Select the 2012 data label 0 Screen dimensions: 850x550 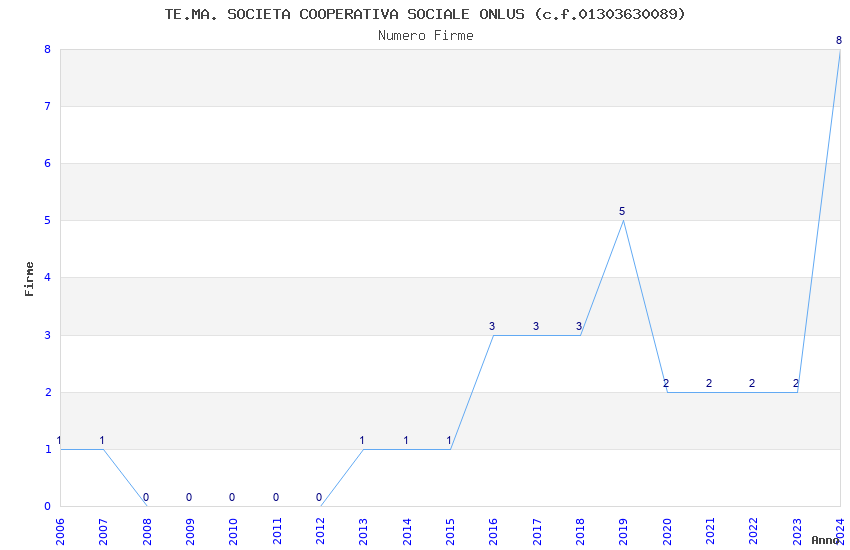(x=319, y=497)
